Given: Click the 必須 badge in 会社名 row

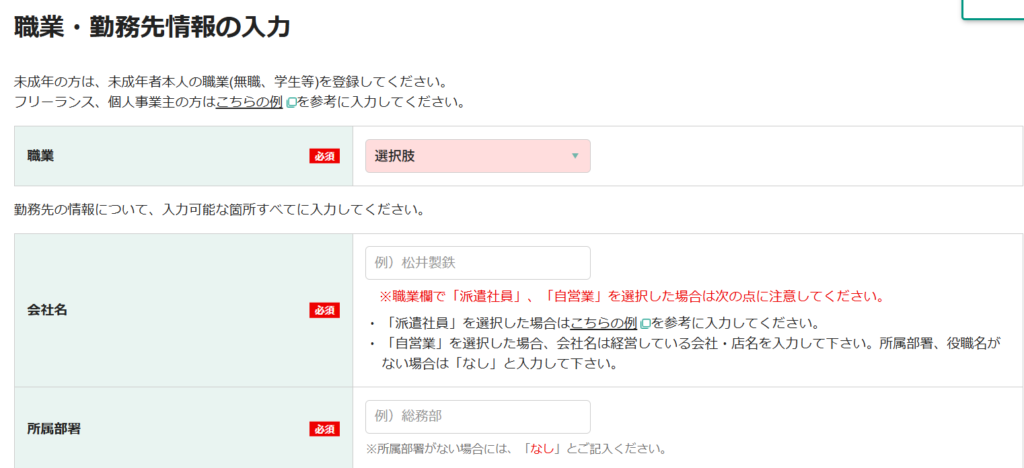Looking at the screenshot, I should tap(325, 310).
